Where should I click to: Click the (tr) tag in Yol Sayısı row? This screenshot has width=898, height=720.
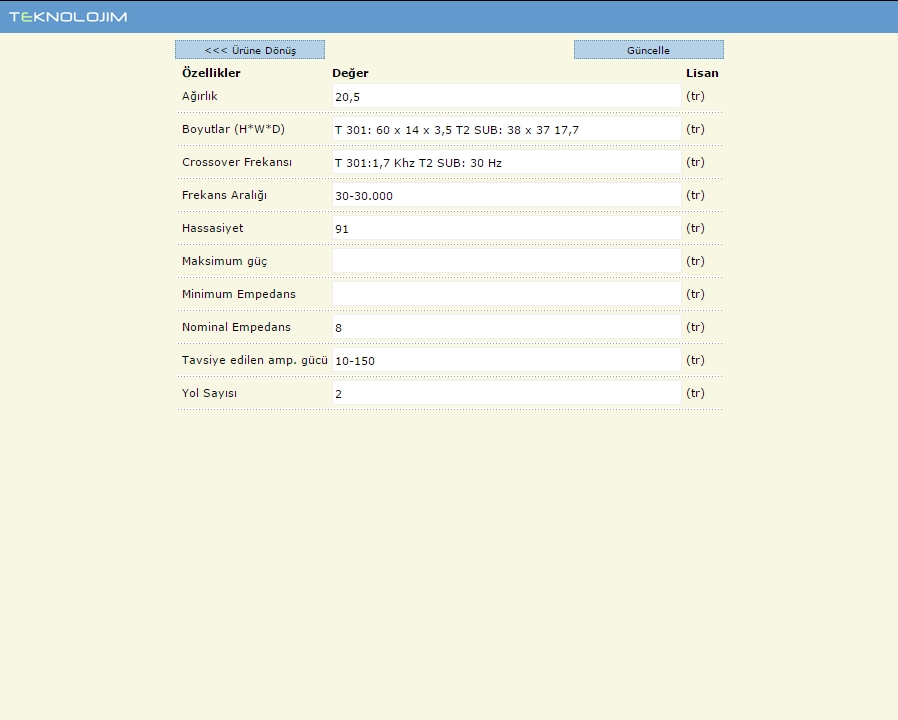pyautogui.click(x=695, y=393)
